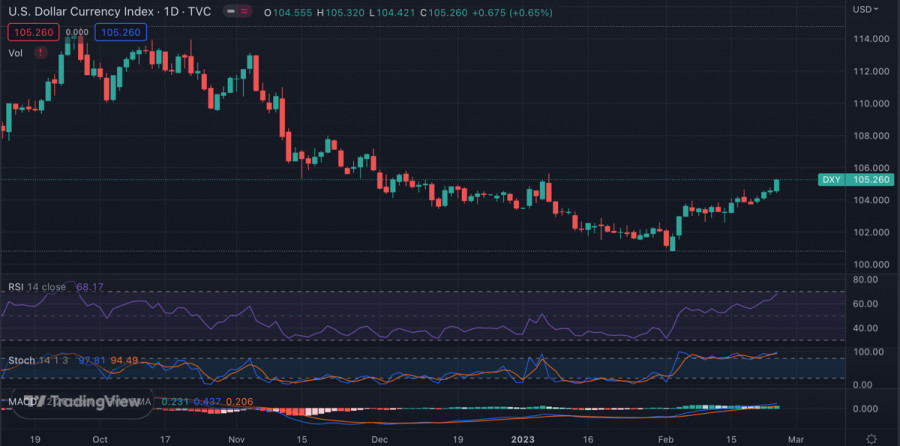Open the USD currency dropdown

point(865,9)
